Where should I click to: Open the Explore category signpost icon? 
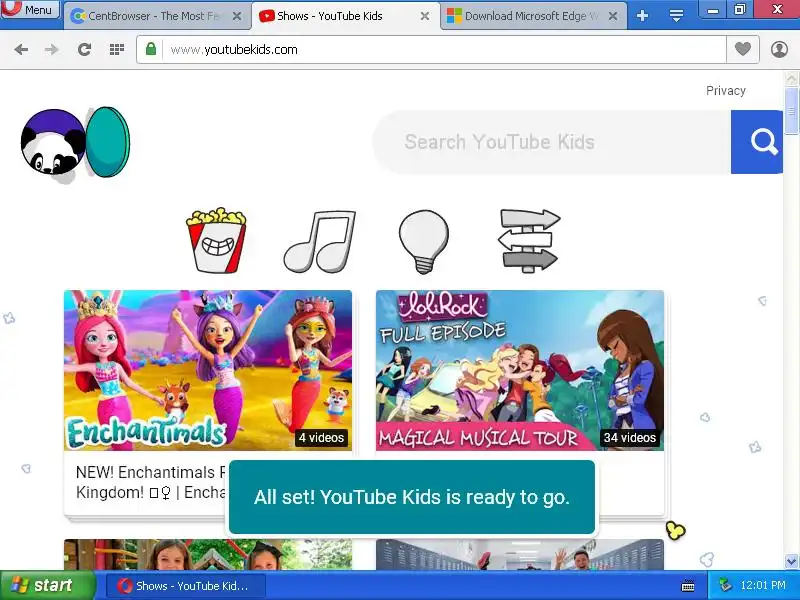click(x=529, y=240)
